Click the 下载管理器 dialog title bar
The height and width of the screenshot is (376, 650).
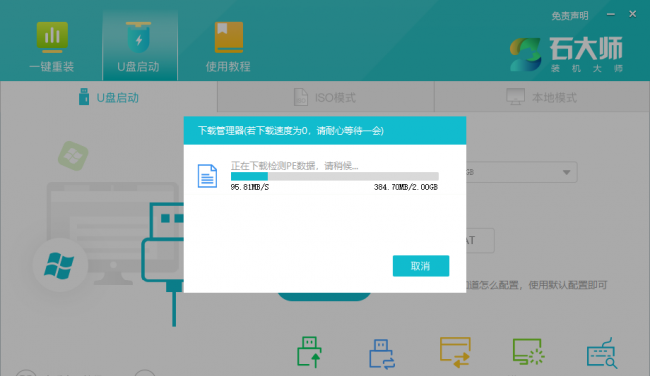point(325,131)
